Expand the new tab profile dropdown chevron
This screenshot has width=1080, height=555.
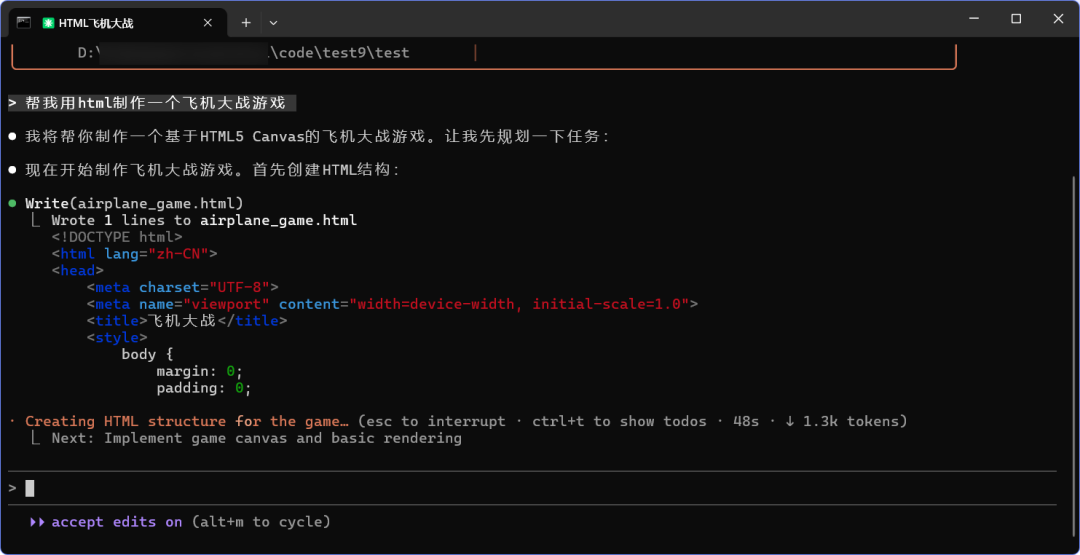pyautogui.click(x=273, y=23)
